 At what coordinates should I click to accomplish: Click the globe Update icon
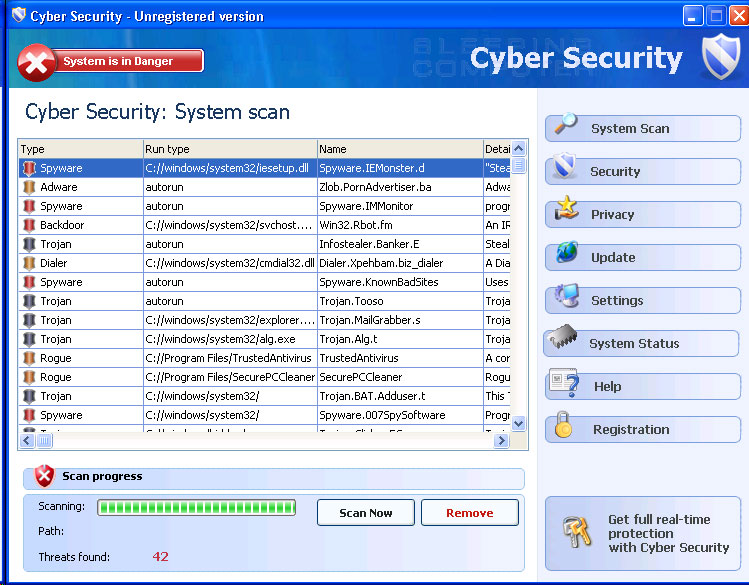coord(567,252)
